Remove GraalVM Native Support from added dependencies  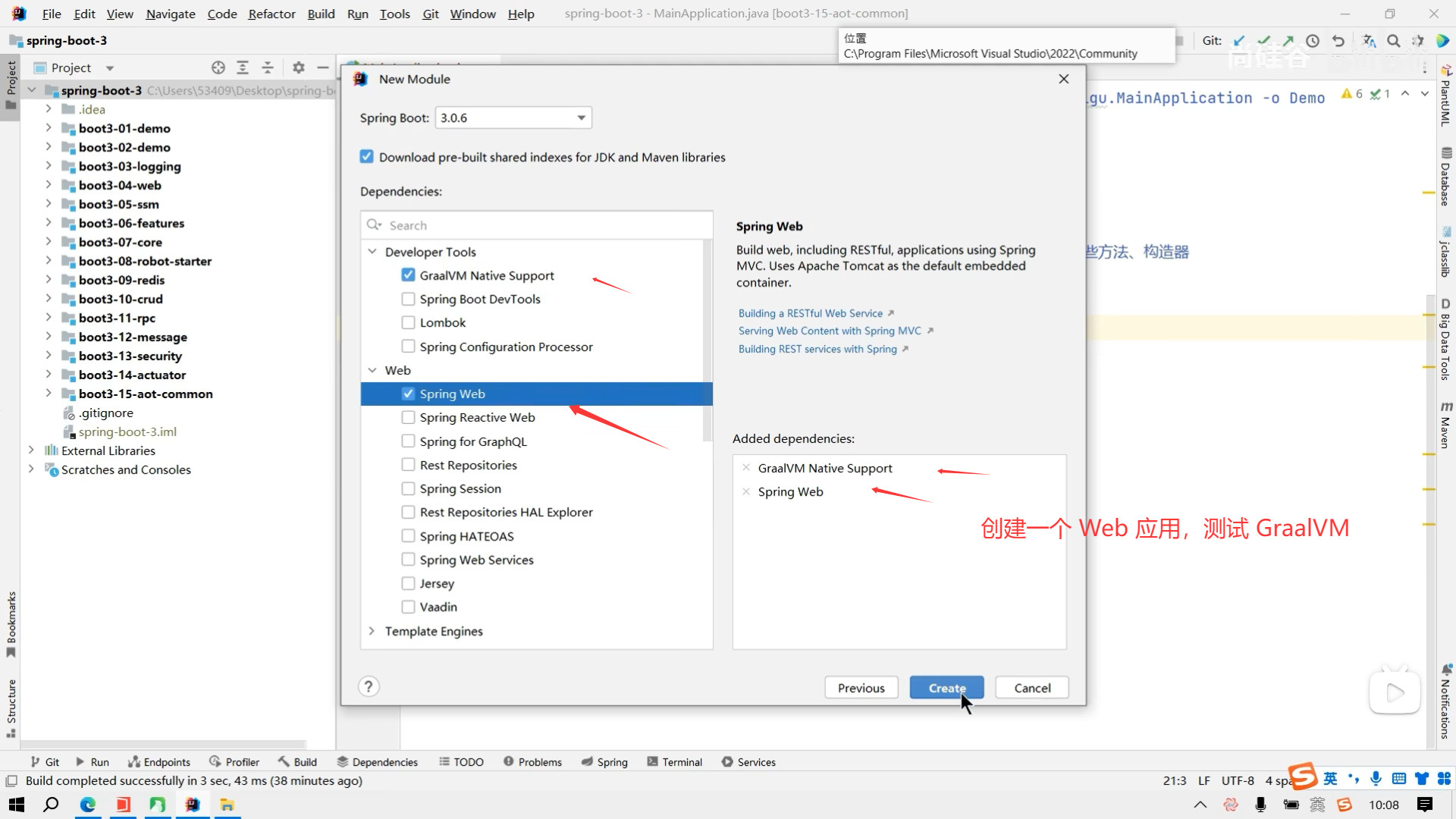pos(746,468)
